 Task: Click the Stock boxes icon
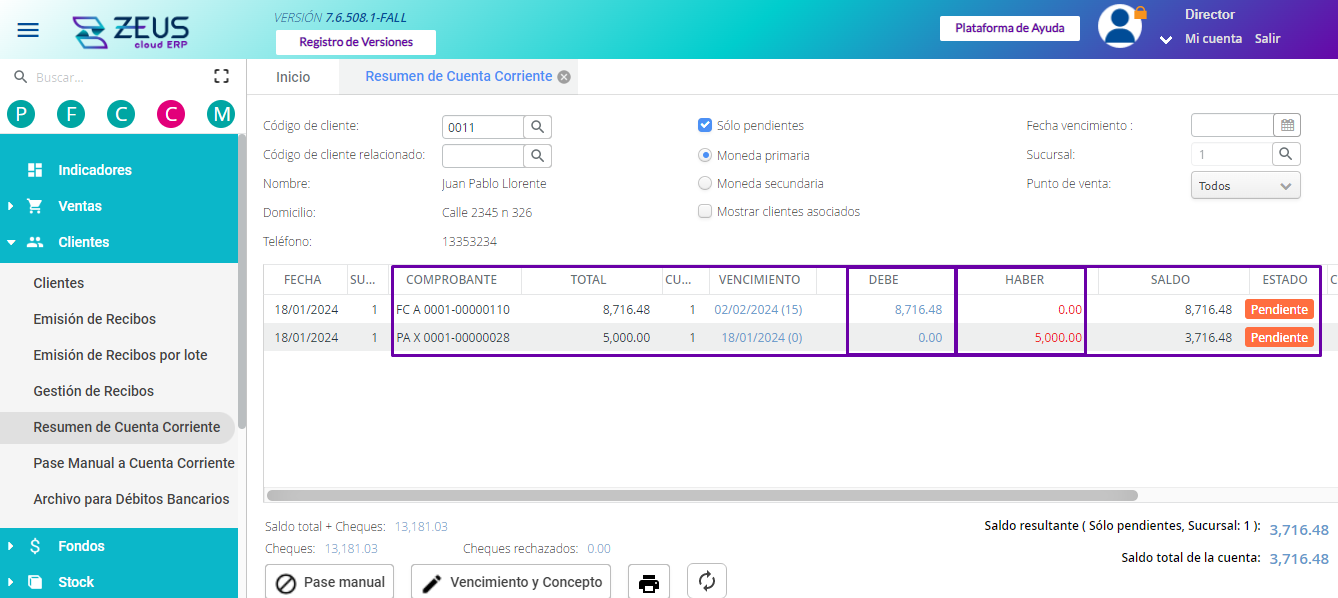click(x=35, y=582)
